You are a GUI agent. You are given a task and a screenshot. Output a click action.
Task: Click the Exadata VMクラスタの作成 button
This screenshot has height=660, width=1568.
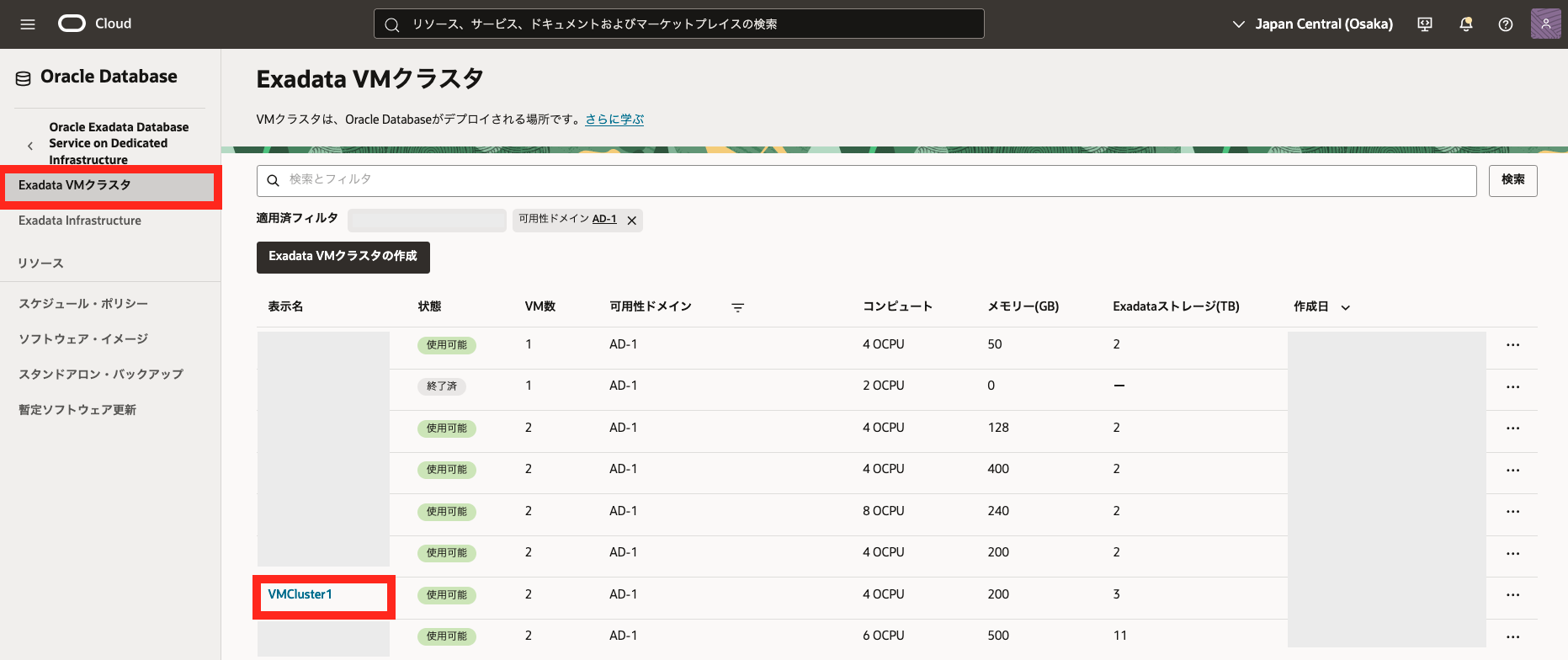pyautogui.click(x=343, y=257)
